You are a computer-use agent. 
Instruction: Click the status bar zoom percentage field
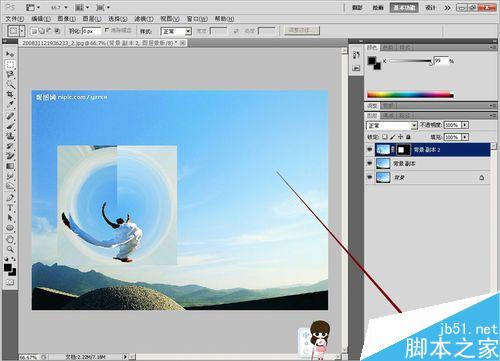[29, 357]
